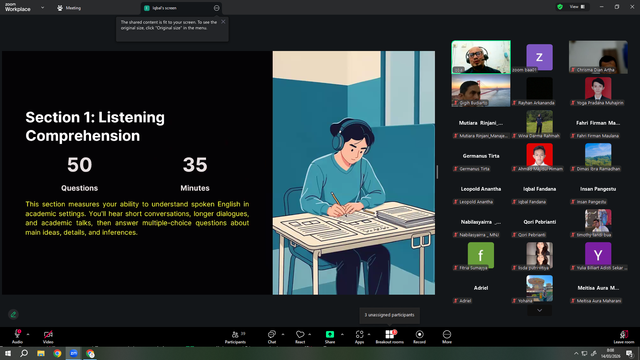
Task: Expand React options arrow
Action: click(x=310, y=334)
